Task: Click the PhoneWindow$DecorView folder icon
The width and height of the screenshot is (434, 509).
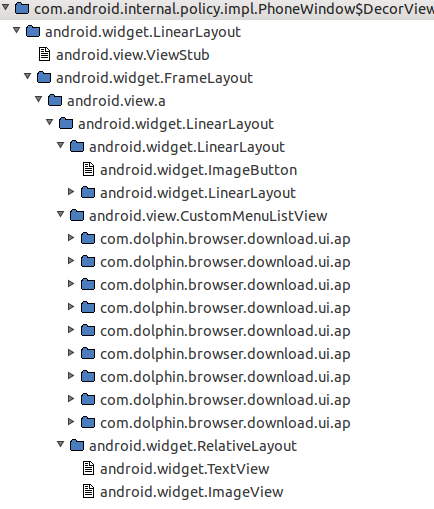Action: pos(22,8)
